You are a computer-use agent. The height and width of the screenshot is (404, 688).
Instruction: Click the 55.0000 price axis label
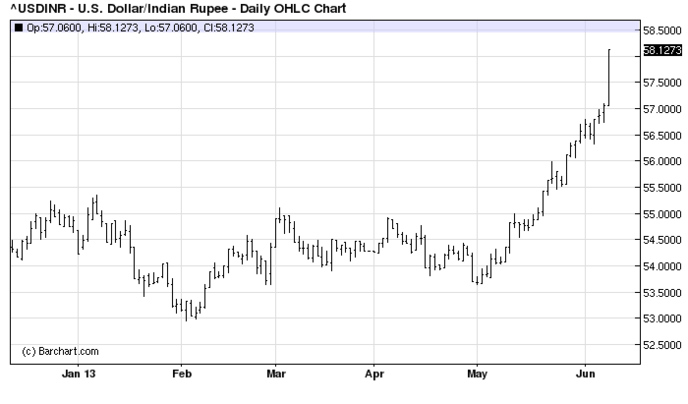click(x=663, y=214)
